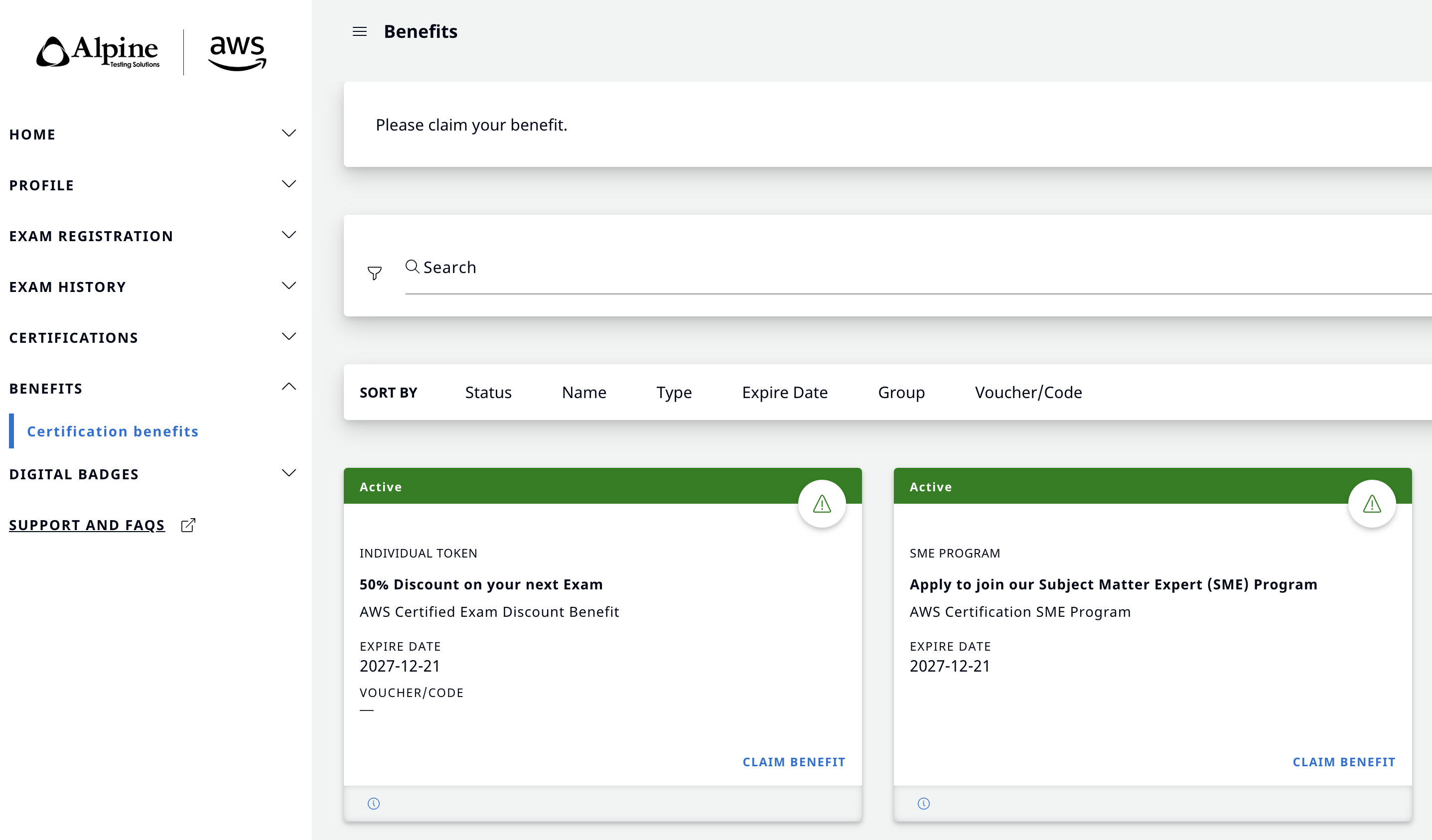Select Certification benefits submenu item
The width and height of the screenshot is (1432, 840).
pyautogui.click(x=113, y=431)
